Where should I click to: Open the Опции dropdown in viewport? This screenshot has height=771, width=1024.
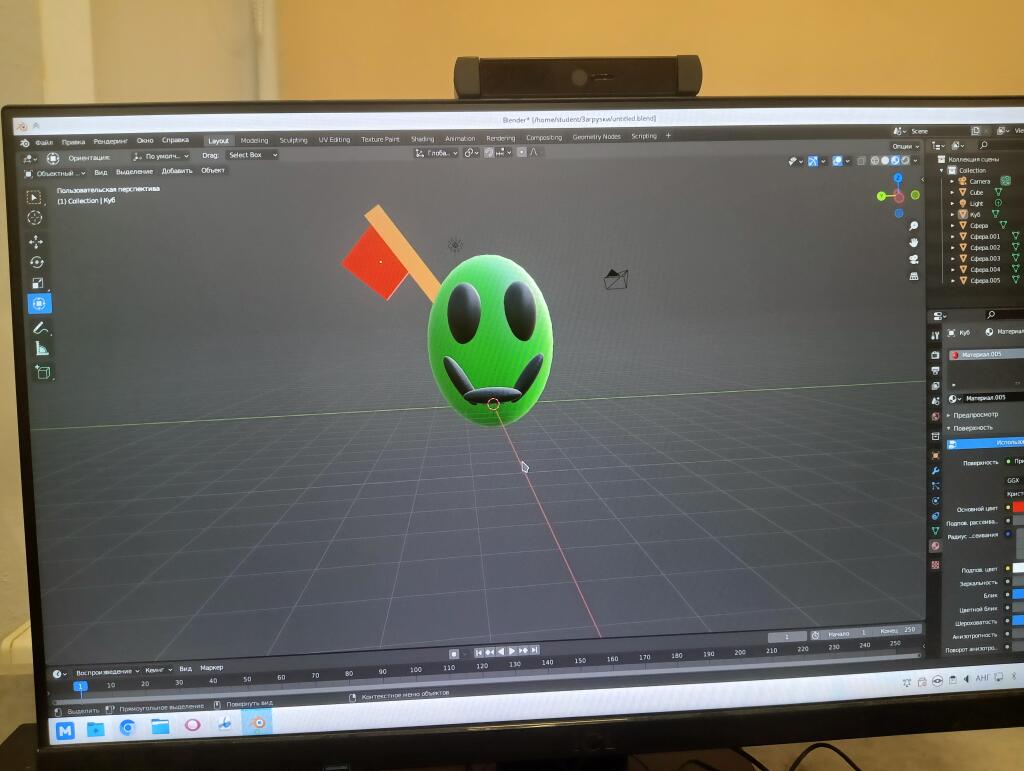coord(905,146)
